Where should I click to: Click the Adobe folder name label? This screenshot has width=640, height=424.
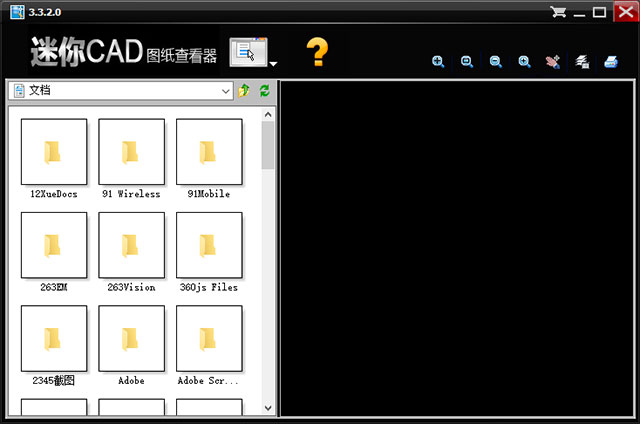[131, 381]
